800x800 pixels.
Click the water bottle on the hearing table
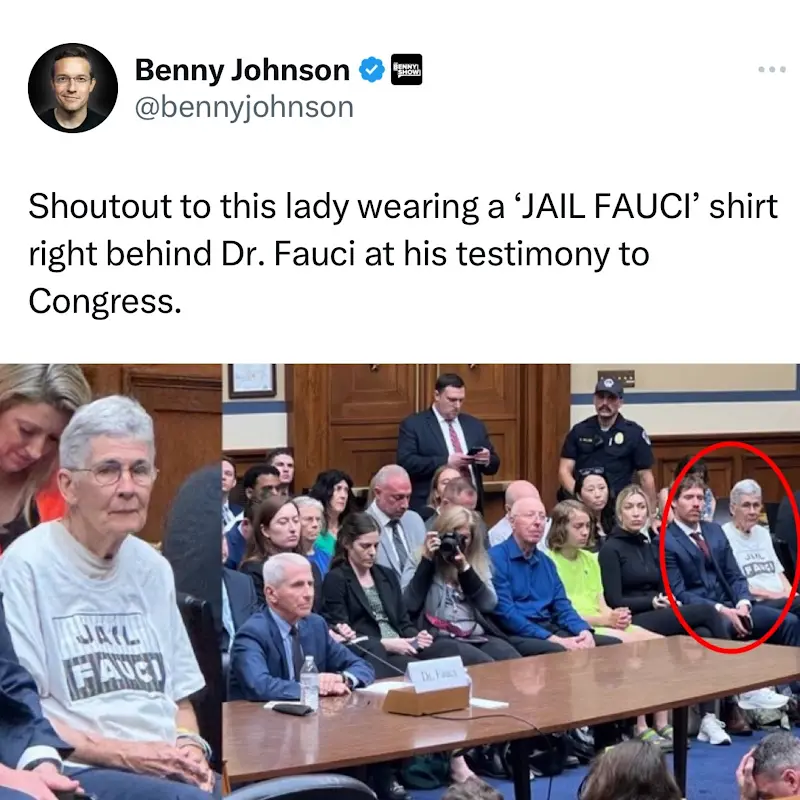[309, 683]
